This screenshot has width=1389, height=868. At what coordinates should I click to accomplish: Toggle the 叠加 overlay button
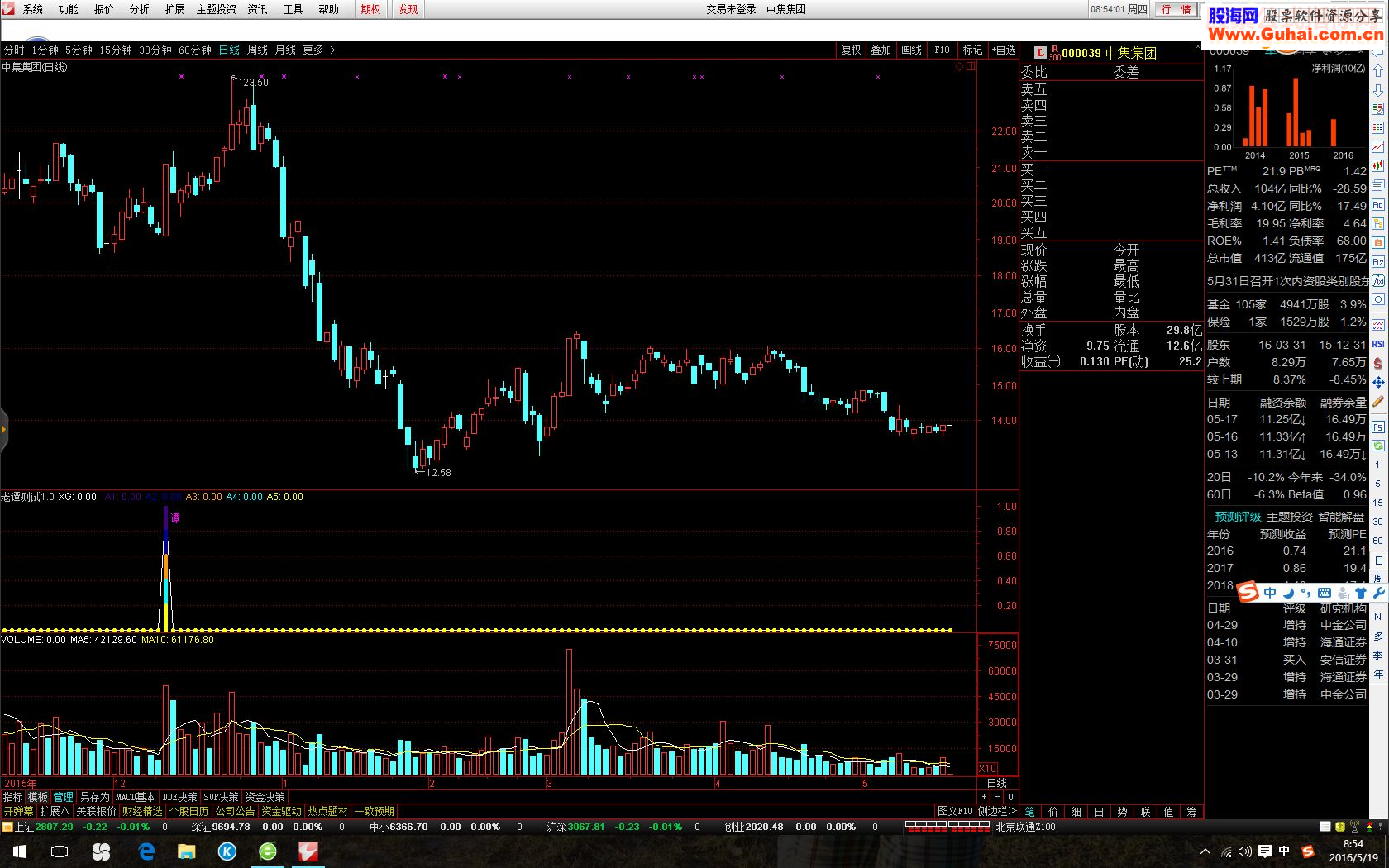tap(881, 50)
